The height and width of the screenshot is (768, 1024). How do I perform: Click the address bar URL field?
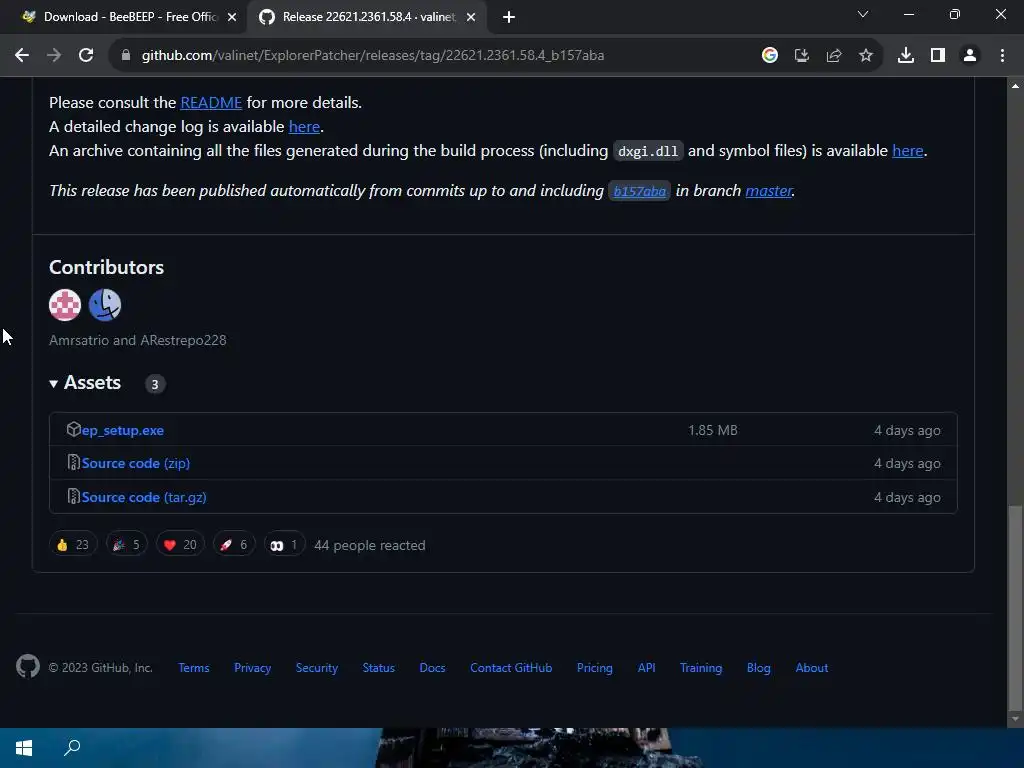coord(373,56)
